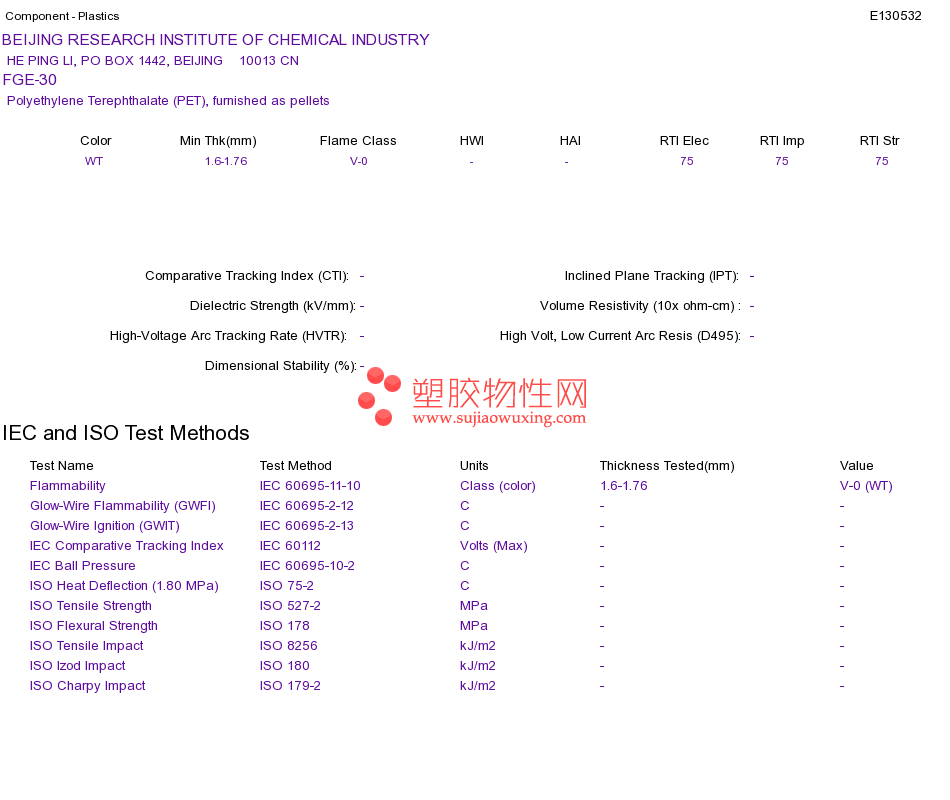Click IEC Ball Pressure test name

(82, 566)
